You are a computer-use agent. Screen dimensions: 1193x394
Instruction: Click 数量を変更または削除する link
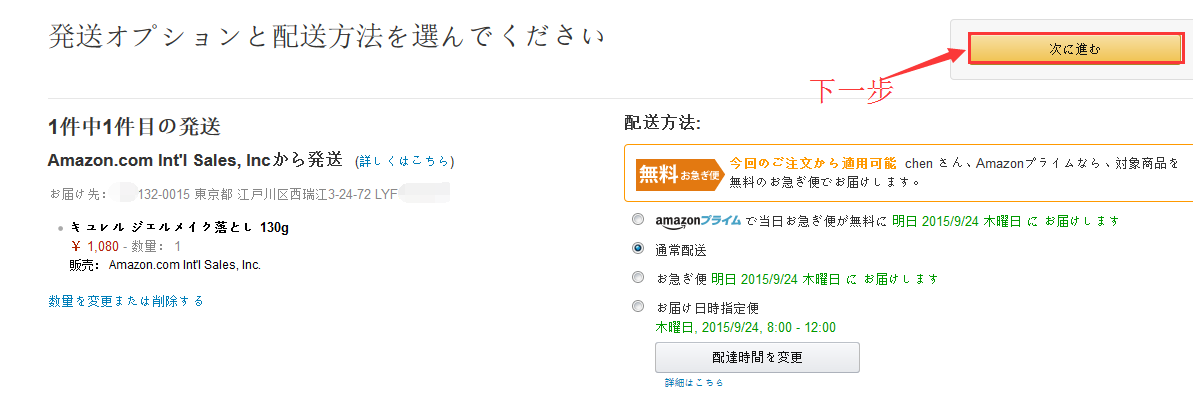point(126,301)
